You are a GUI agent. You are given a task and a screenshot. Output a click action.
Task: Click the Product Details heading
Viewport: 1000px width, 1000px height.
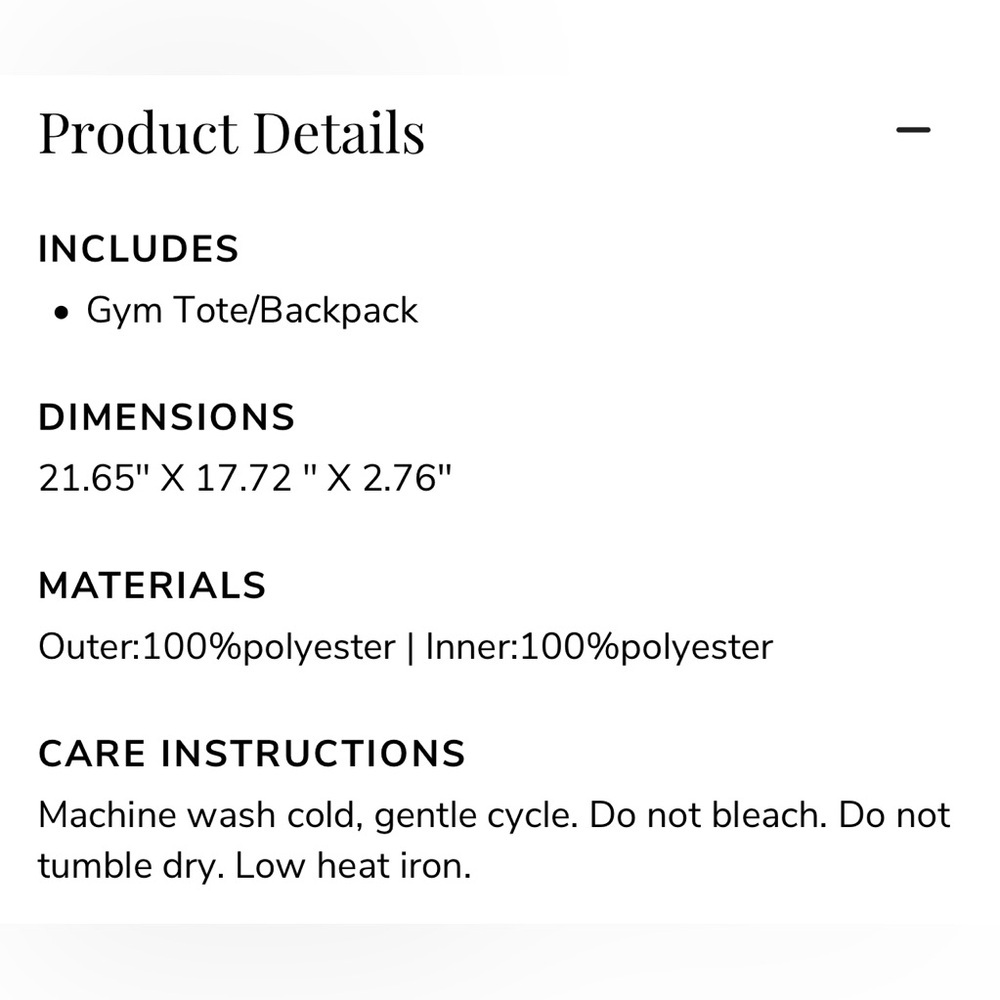[x=231, y=133]
